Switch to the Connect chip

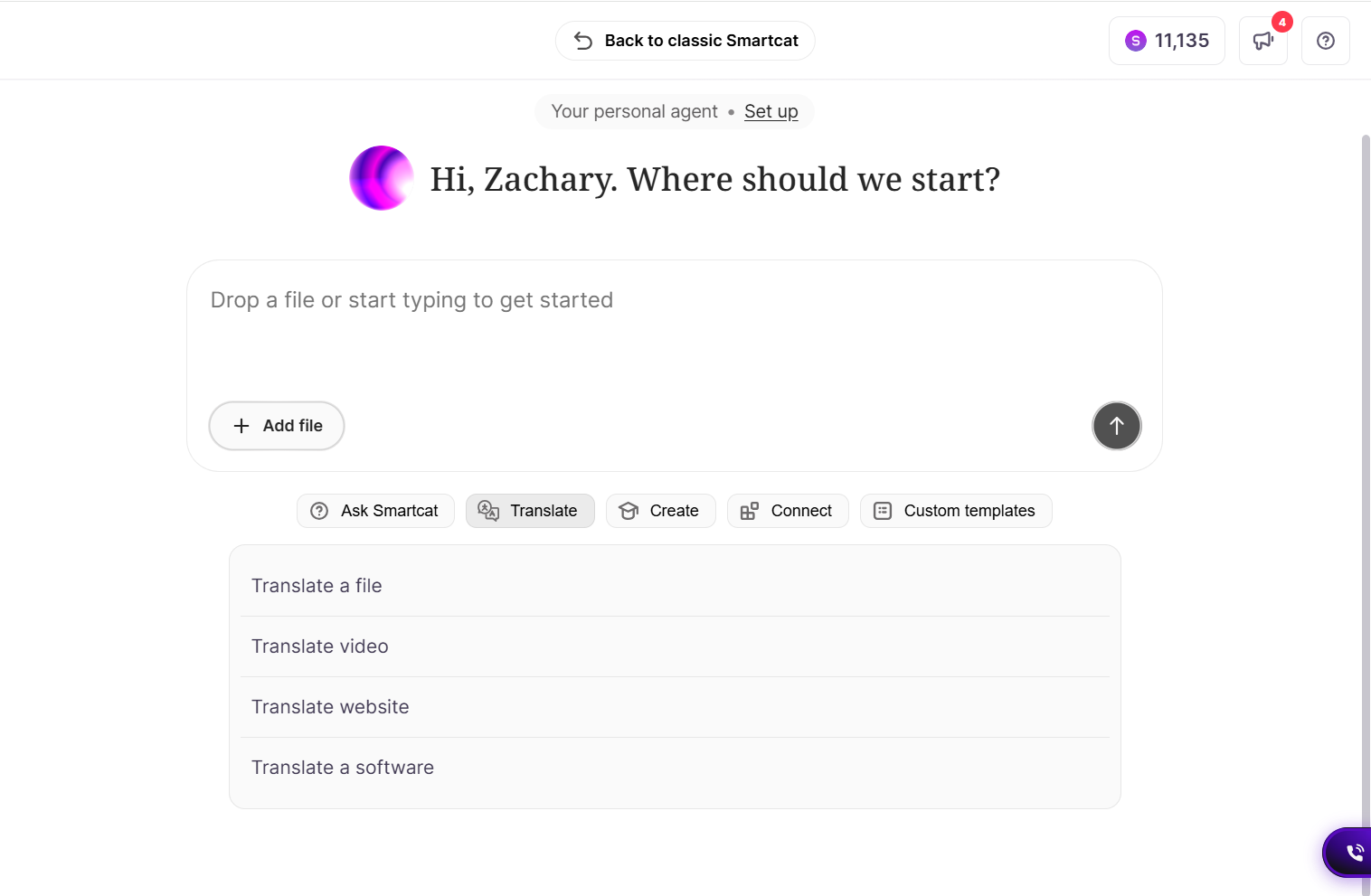coord(788,511)
